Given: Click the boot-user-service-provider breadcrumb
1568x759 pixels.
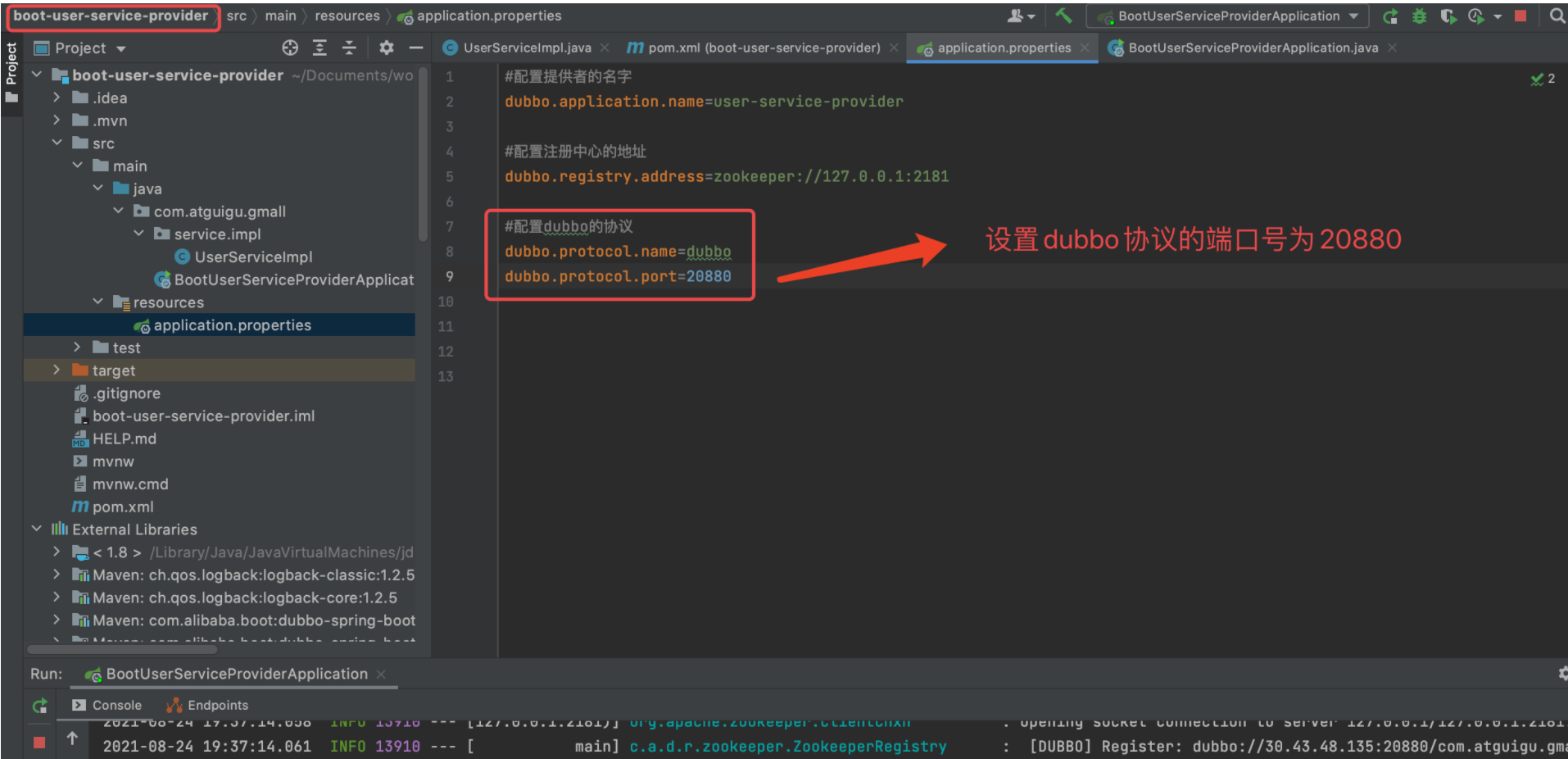Looking at the screenshot, I should (111, 16).
